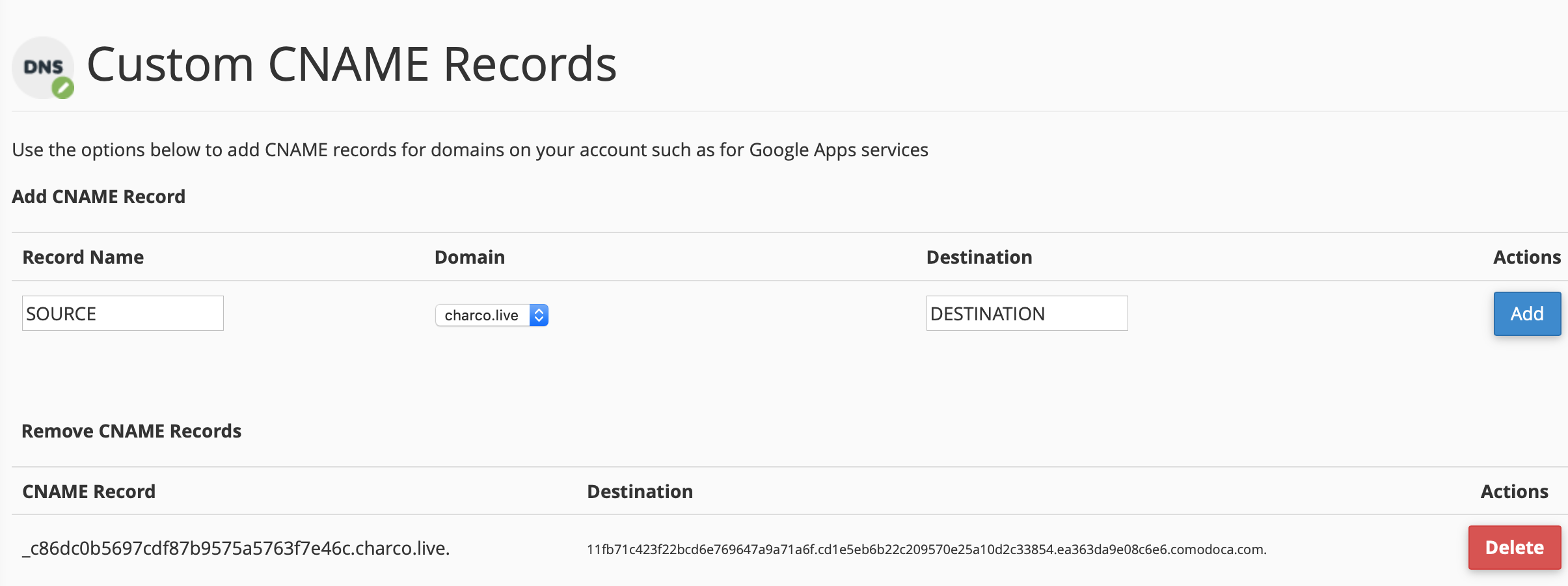The image size is (1568, 586).
Task: Click the Google Apps description text
Action: pos(470,150)
